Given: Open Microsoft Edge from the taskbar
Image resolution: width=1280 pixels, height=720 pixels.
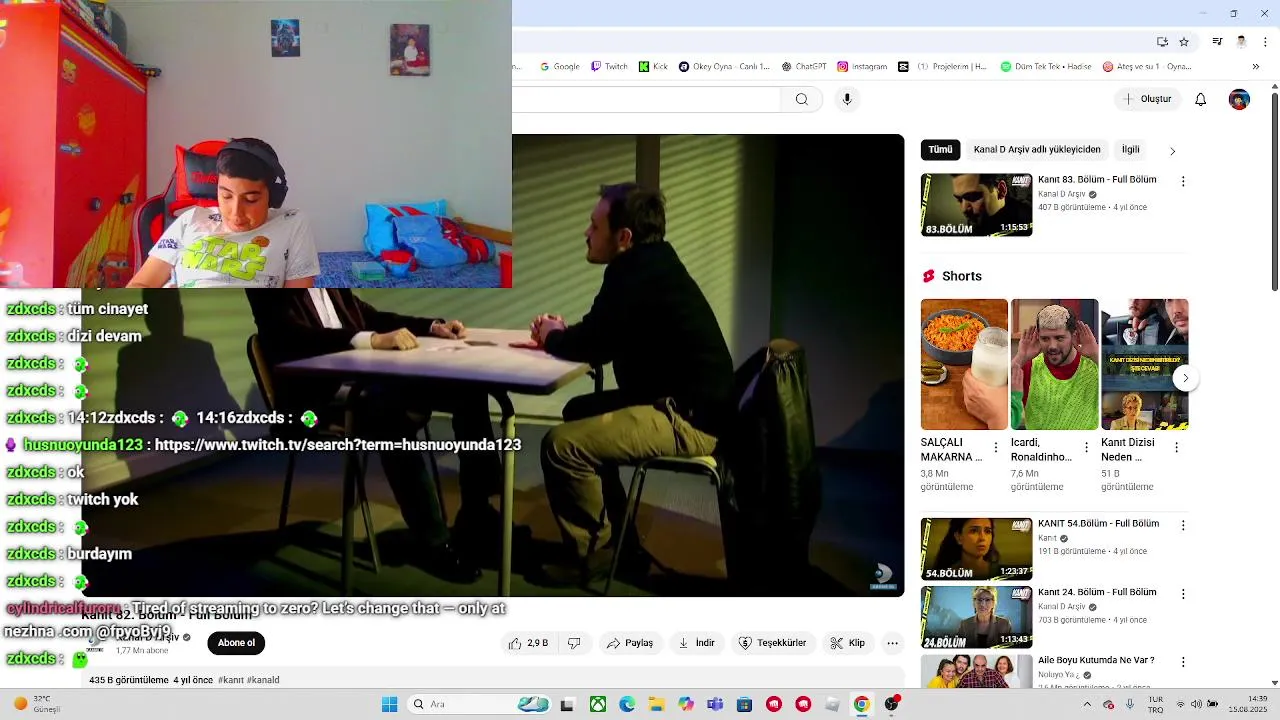Looking at the screenshot, I should point(627,704).
